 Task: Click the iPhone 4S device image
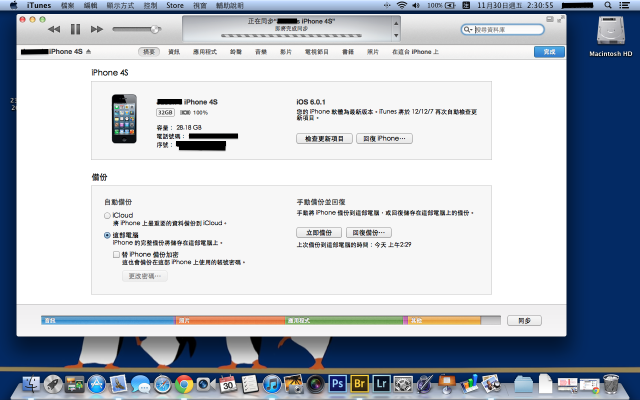click(x=124, y=119)
